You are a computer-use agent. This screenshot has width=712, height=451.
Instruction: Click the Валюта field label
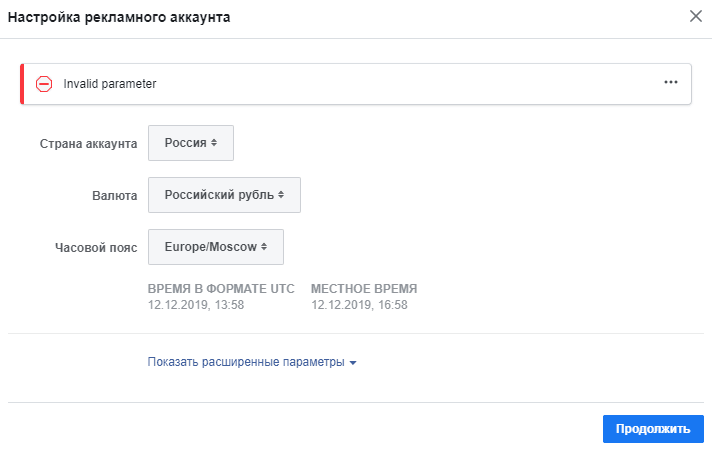114,195
